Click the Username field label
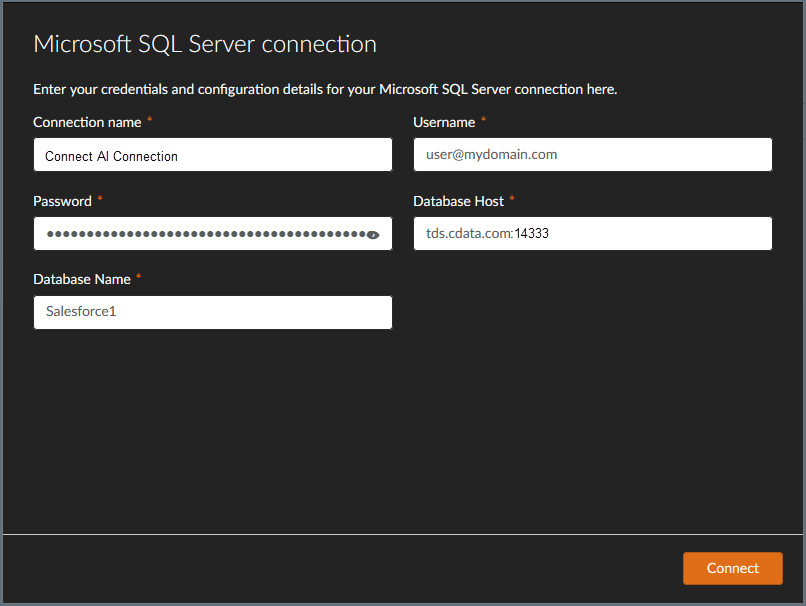Image resolution: width=806 pixels, height=606 pixels. click(x=443, y=122)
